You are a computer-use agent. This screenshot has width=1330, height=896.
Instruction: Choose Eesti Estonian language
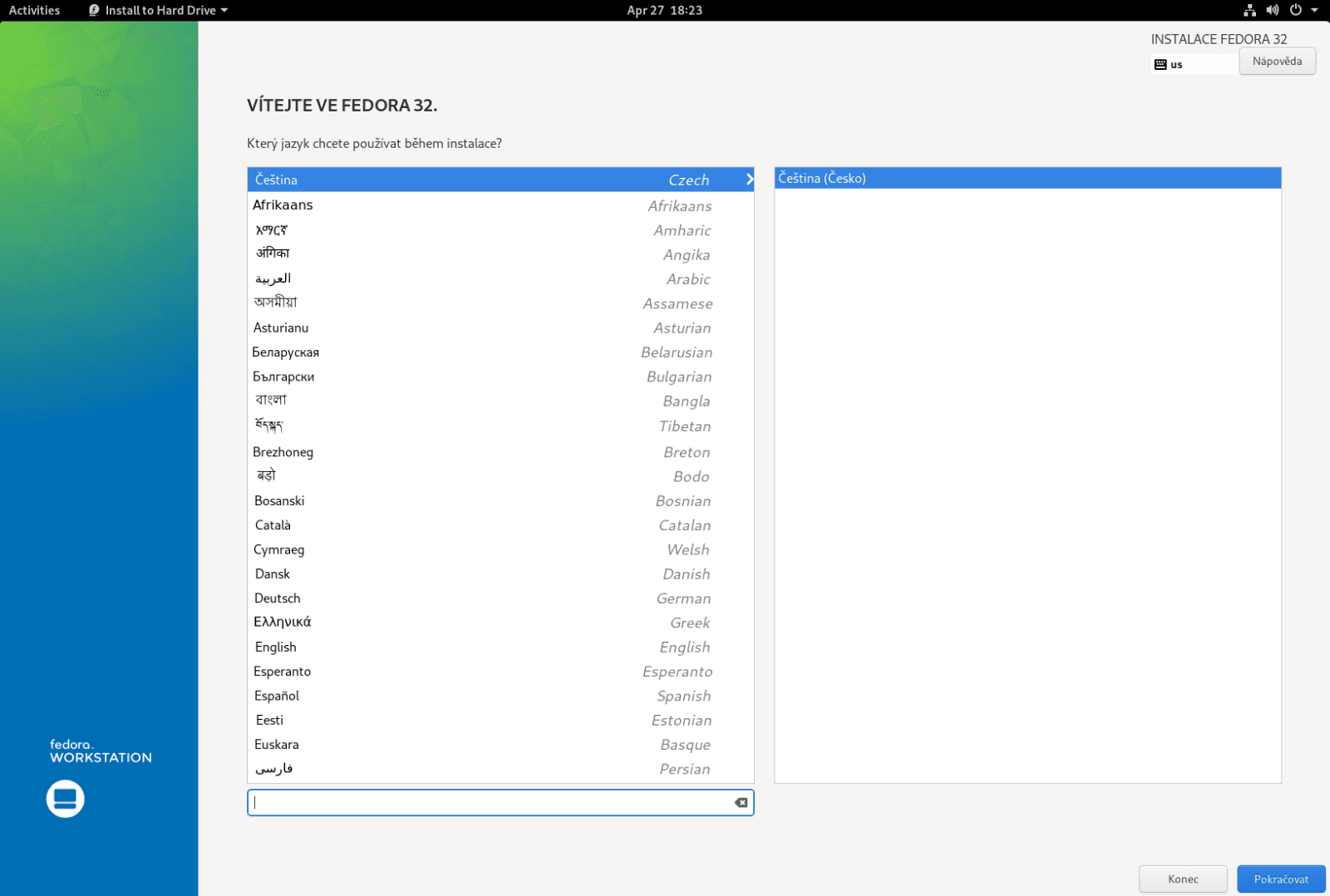pos(500,720)
